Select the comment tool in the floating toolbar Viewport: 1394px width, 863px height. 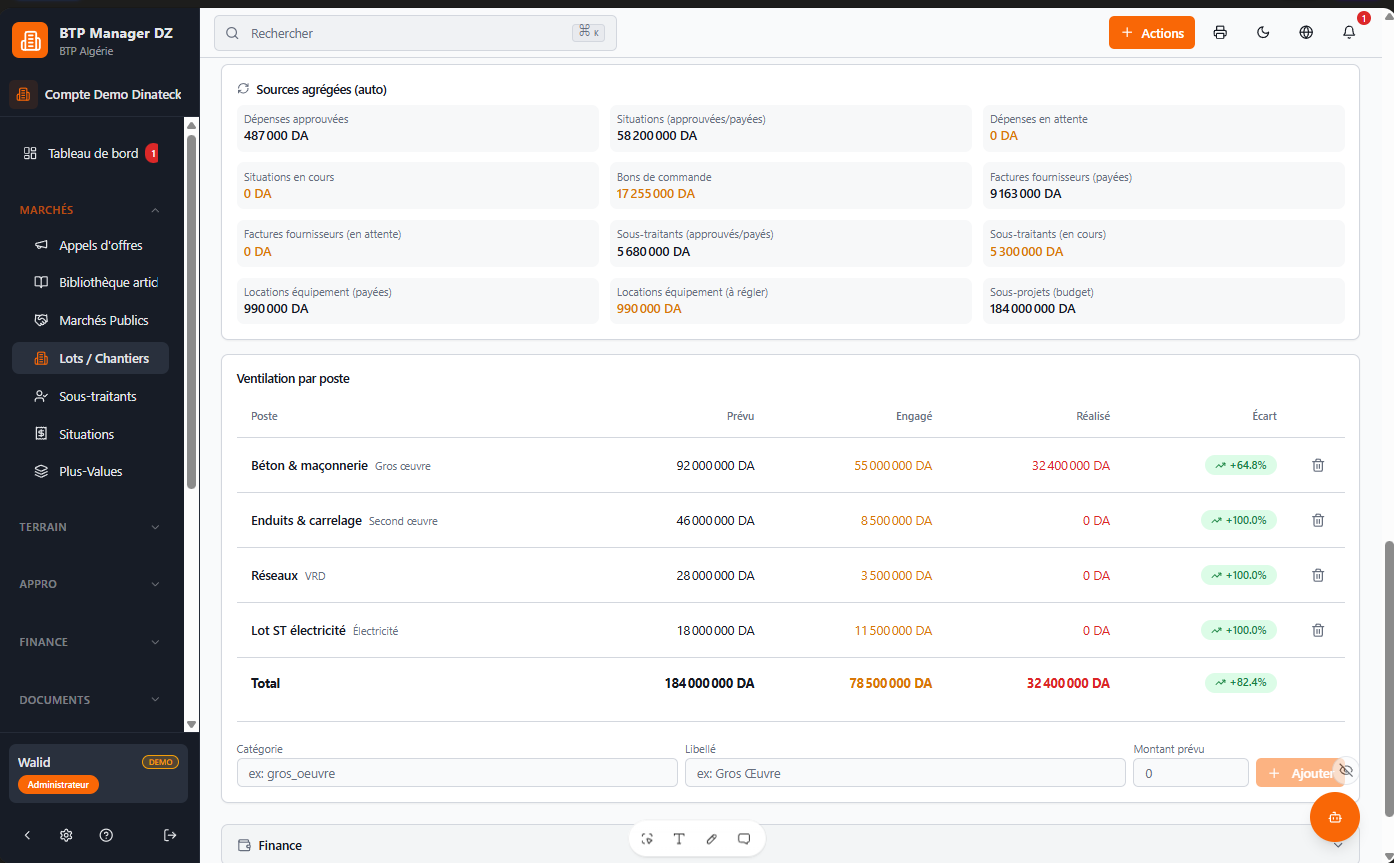click(744, 839)
